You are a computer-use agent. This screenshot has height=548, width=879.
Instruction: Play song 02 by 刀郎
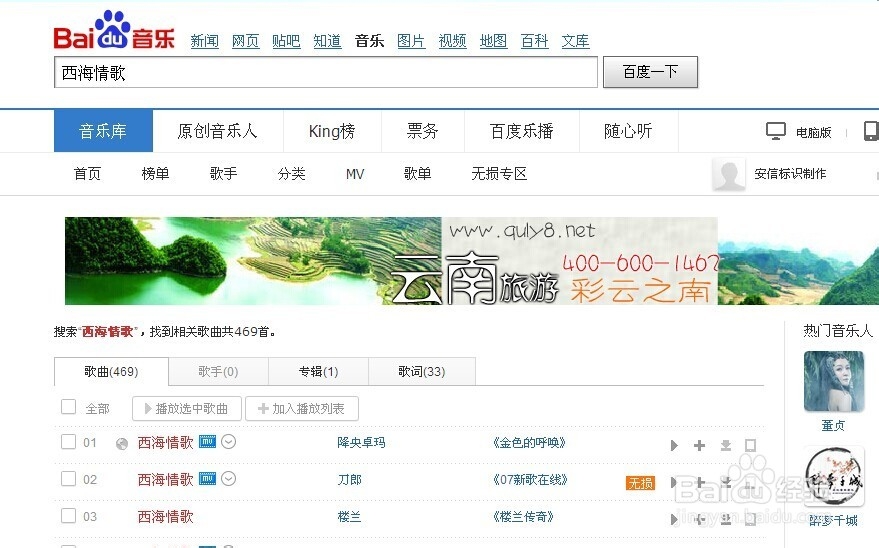click(674, 482)
